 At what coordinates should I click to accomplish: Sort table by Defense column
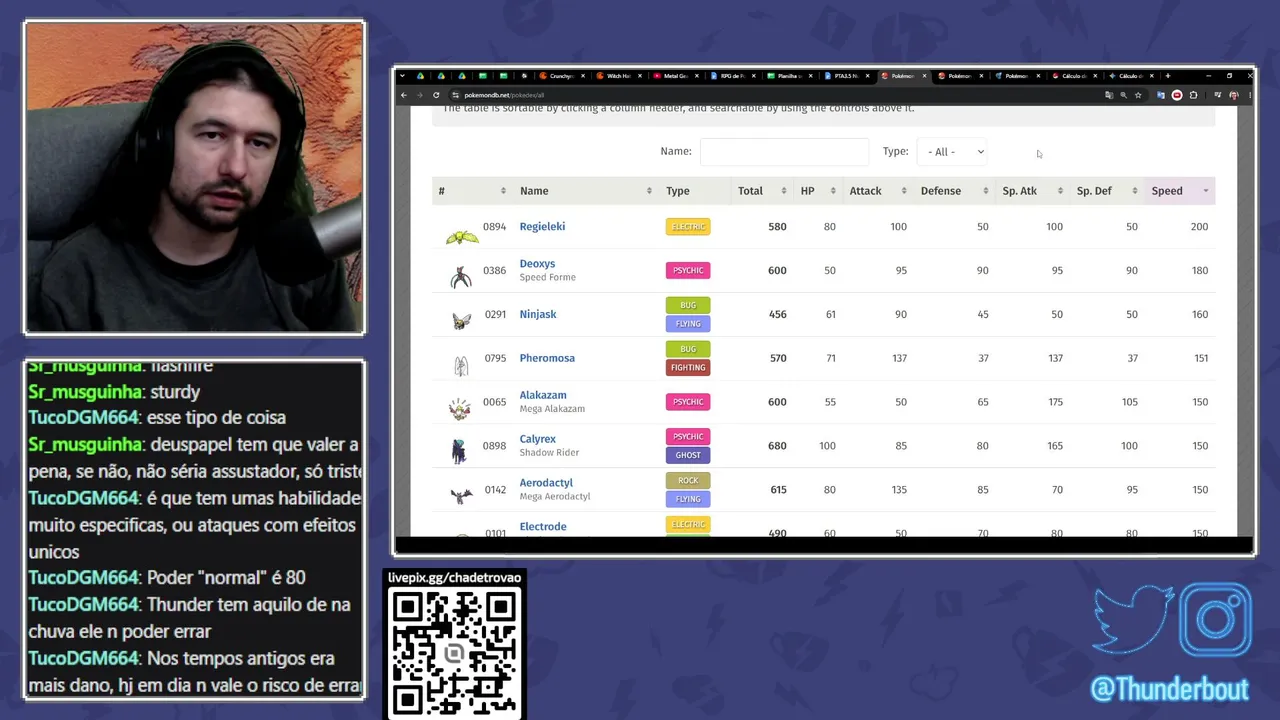click(954, 191)
